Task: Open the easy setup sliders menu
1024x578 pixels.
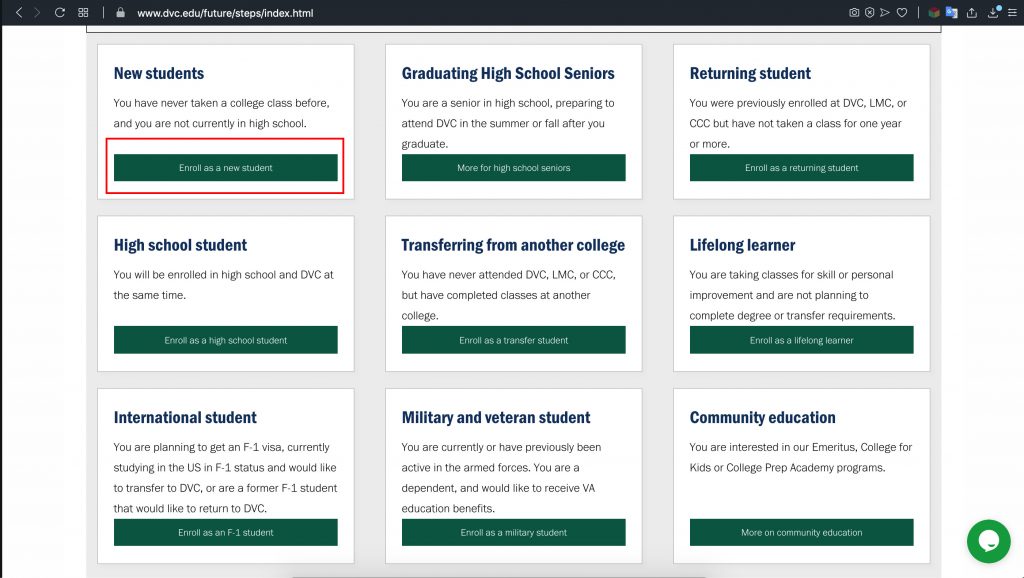Action: (x=1012, y=12)
